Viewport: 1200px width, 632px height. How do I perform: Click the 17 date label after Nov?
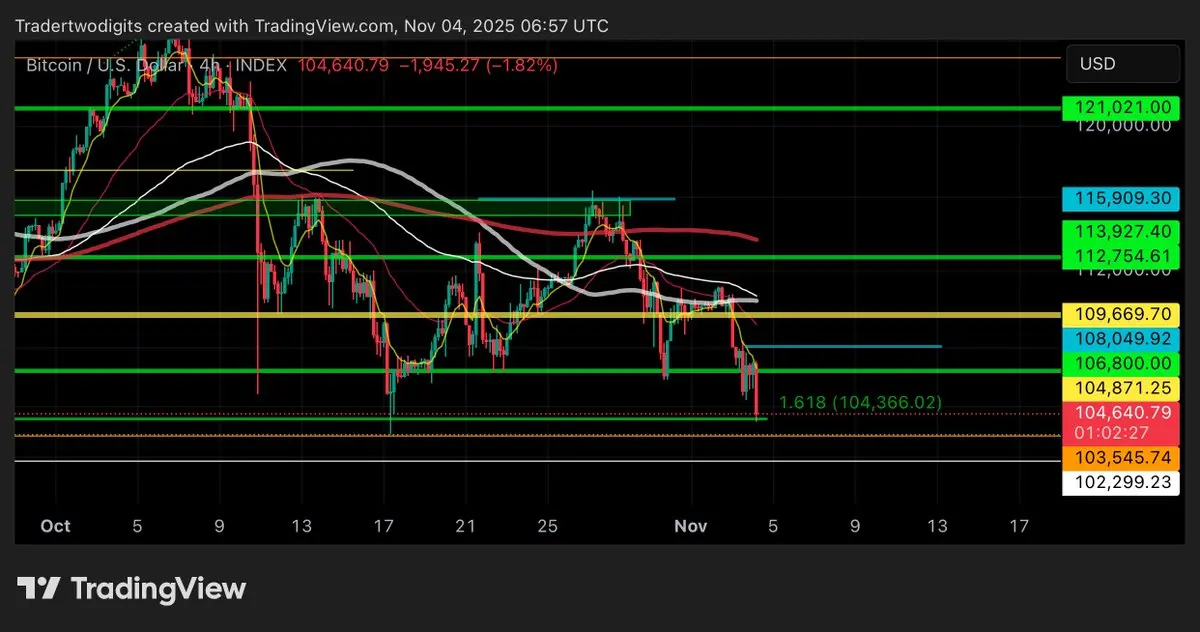point(1018,526)
